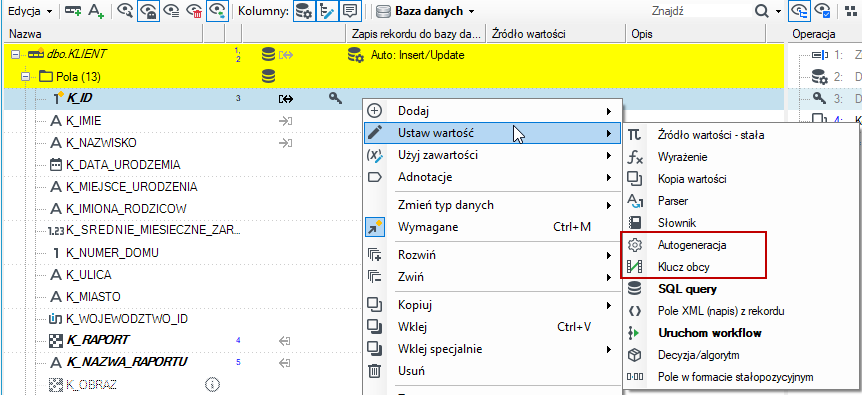The height and width of the screenshot is (395, 862).
Task: Collapse the dbo.KLIENT tree node
Action: point(15,55)
